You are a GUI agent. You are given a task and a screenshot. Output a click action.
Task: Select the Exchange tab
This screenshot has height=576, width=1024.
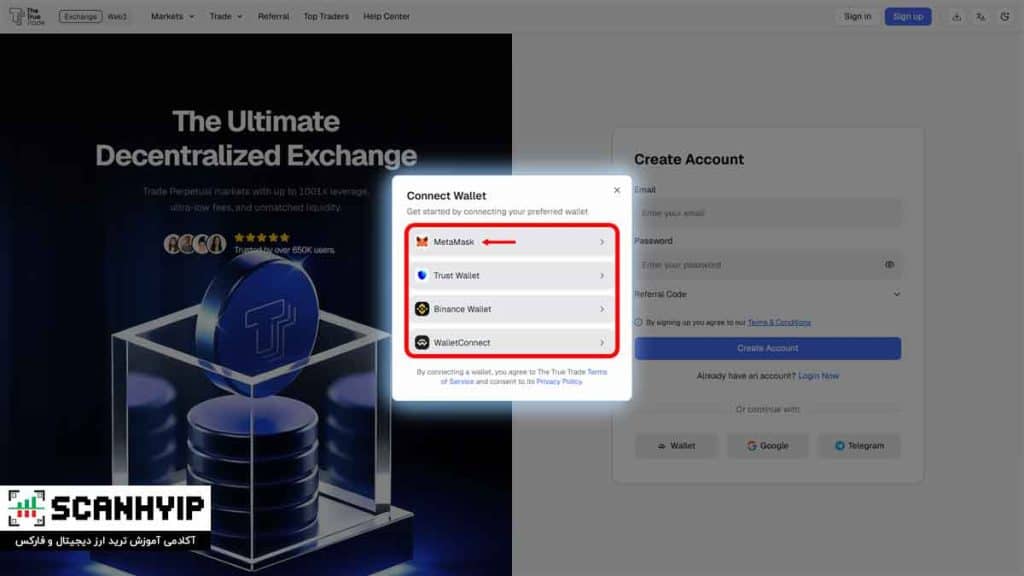click(x=80, y=16)
